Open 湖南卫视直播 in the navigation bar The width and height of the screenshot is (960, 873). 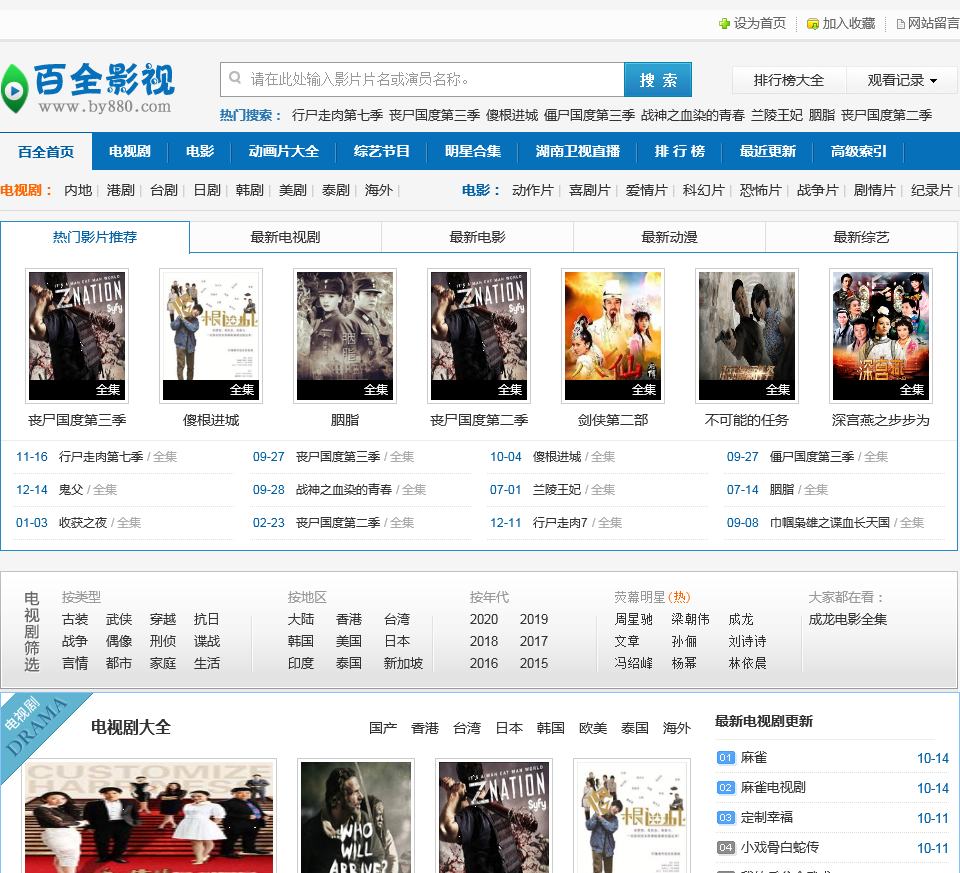coord(577,151)
